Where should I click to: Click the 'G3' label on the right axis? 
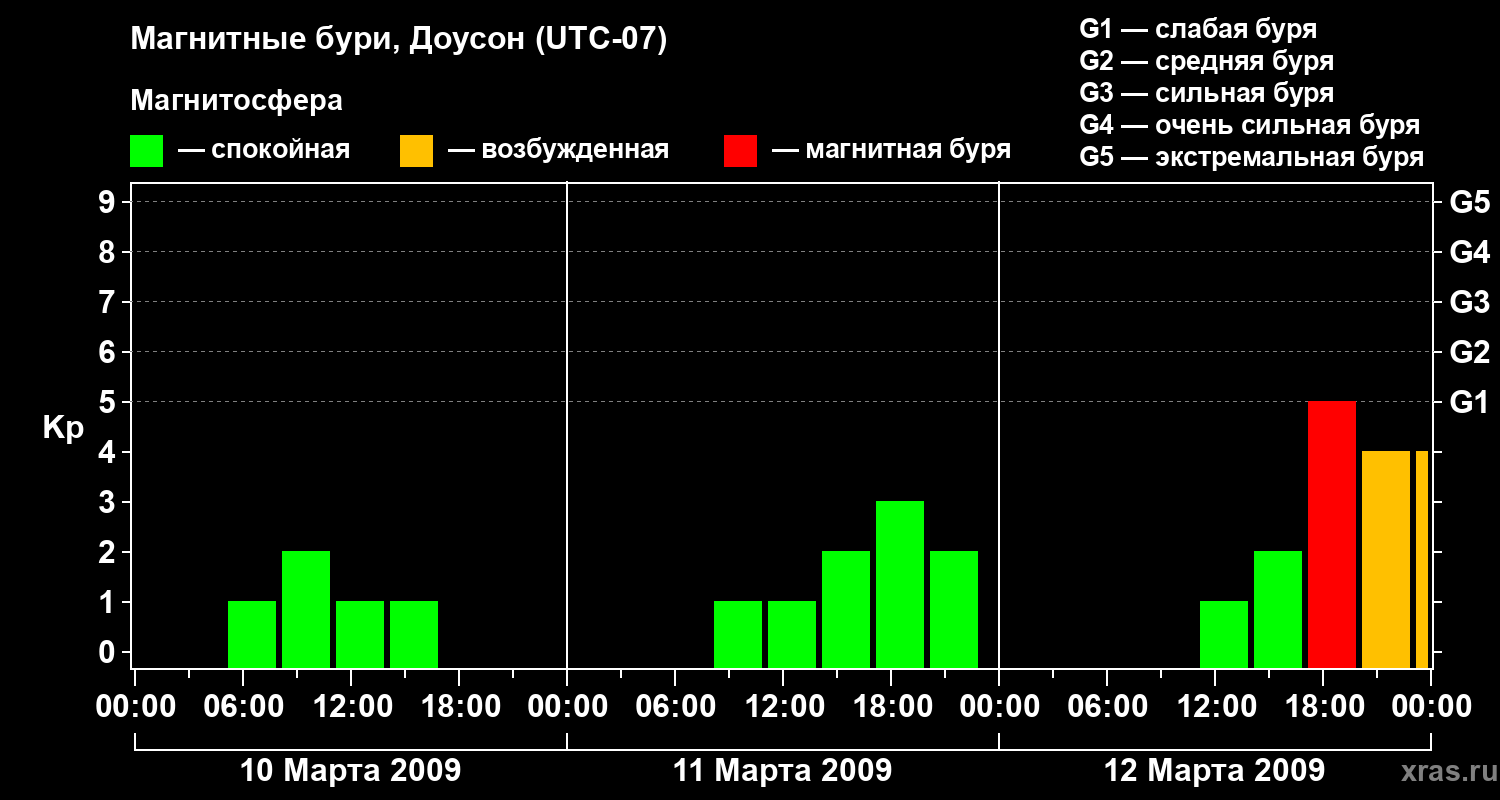(1470, 302)
